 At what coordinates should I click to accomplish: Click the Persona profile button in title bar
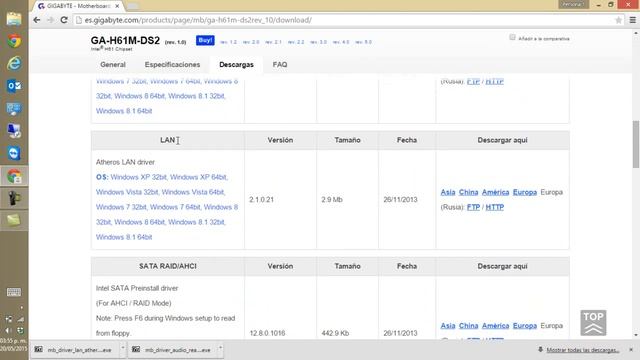[573, 4]
